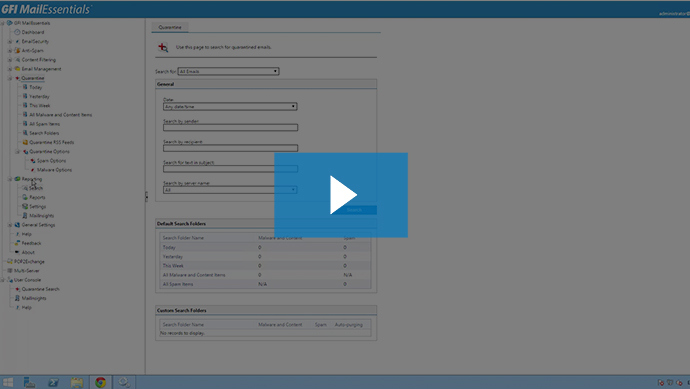This screenshot has width=690, height=389.
Task: Select the Quarantine node in the tree
Action: pos(33,78)
